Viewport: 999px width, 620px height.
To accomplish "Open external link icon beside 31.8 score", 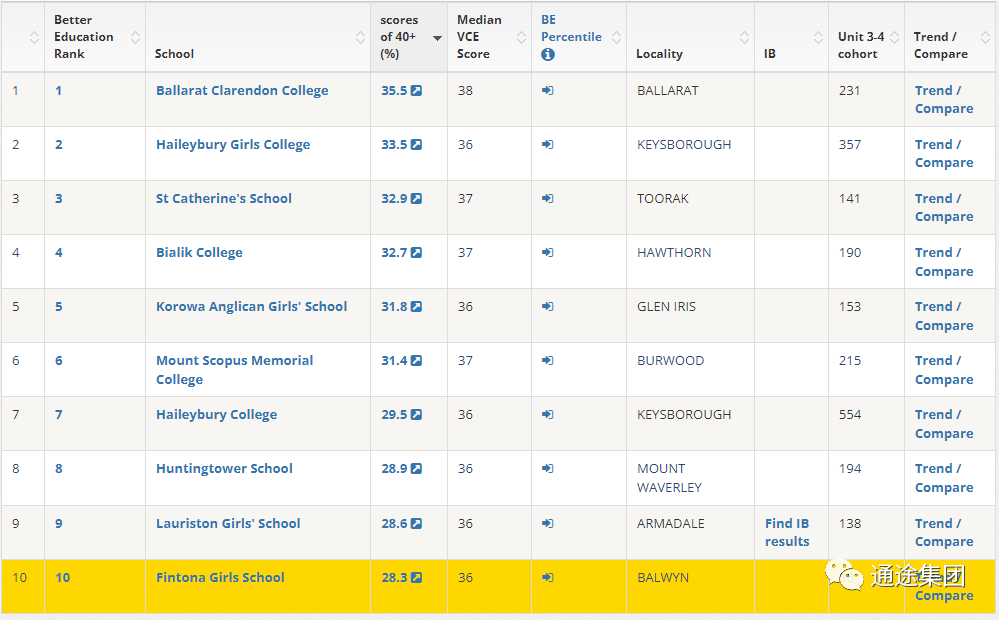I will 416,306.
